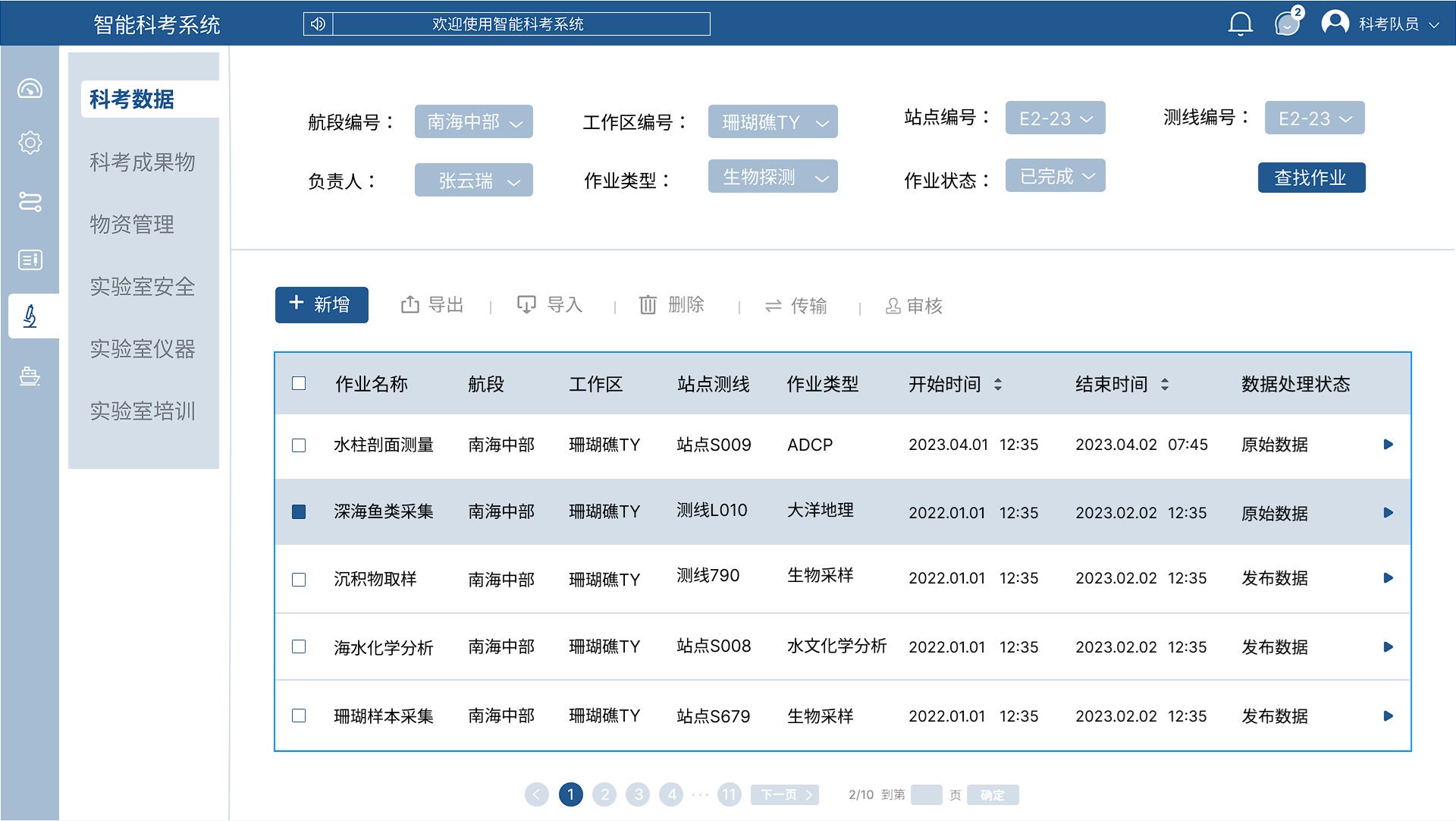Select the microscope laboratory sidebar icon
Viewport: 1456px width, 821px height.
(x=30, y=316)
